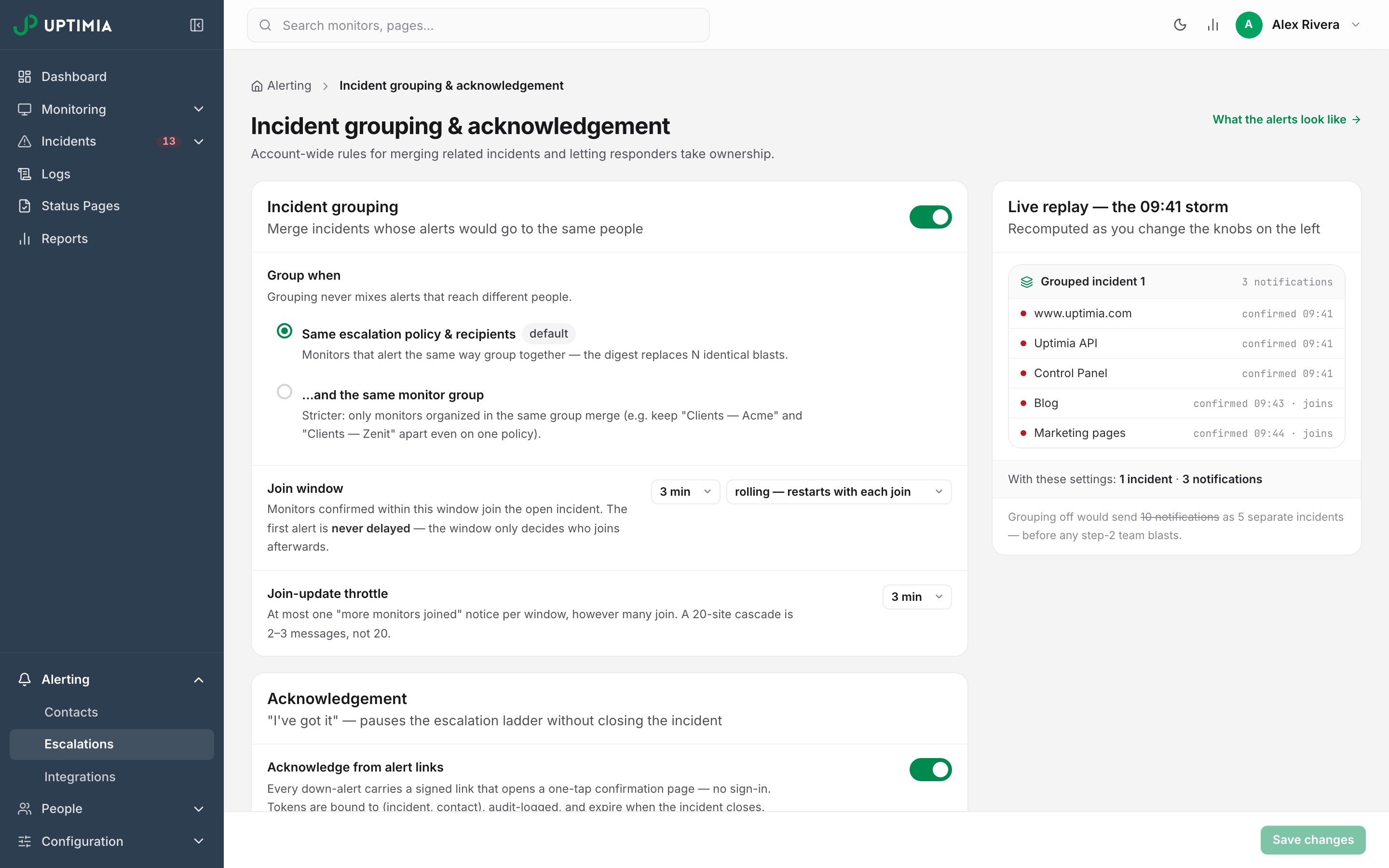Click the Control Panel incident row

pos(1176,373)
